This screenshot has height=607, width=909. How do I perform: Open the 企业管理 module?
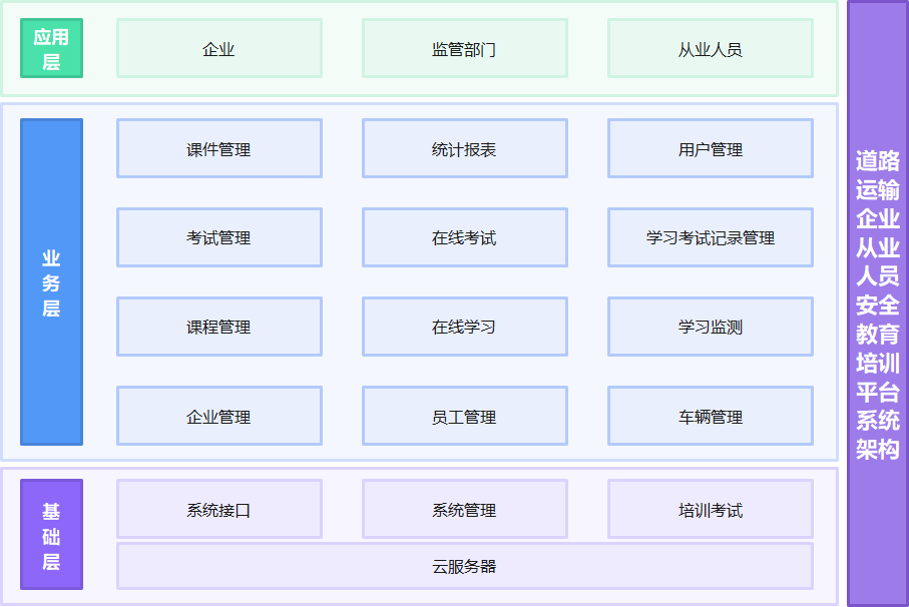click(x=218, y=416)
